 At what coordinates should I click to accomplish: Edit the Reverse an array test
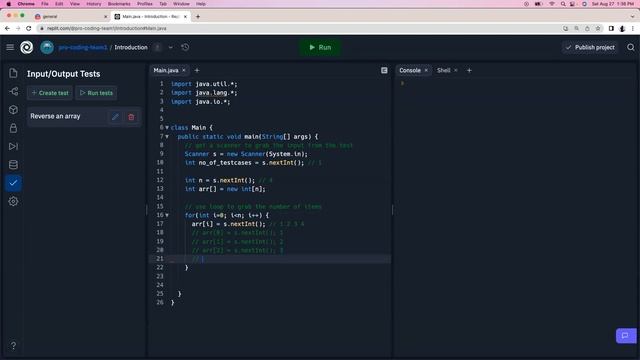click(x=115, y=117)
